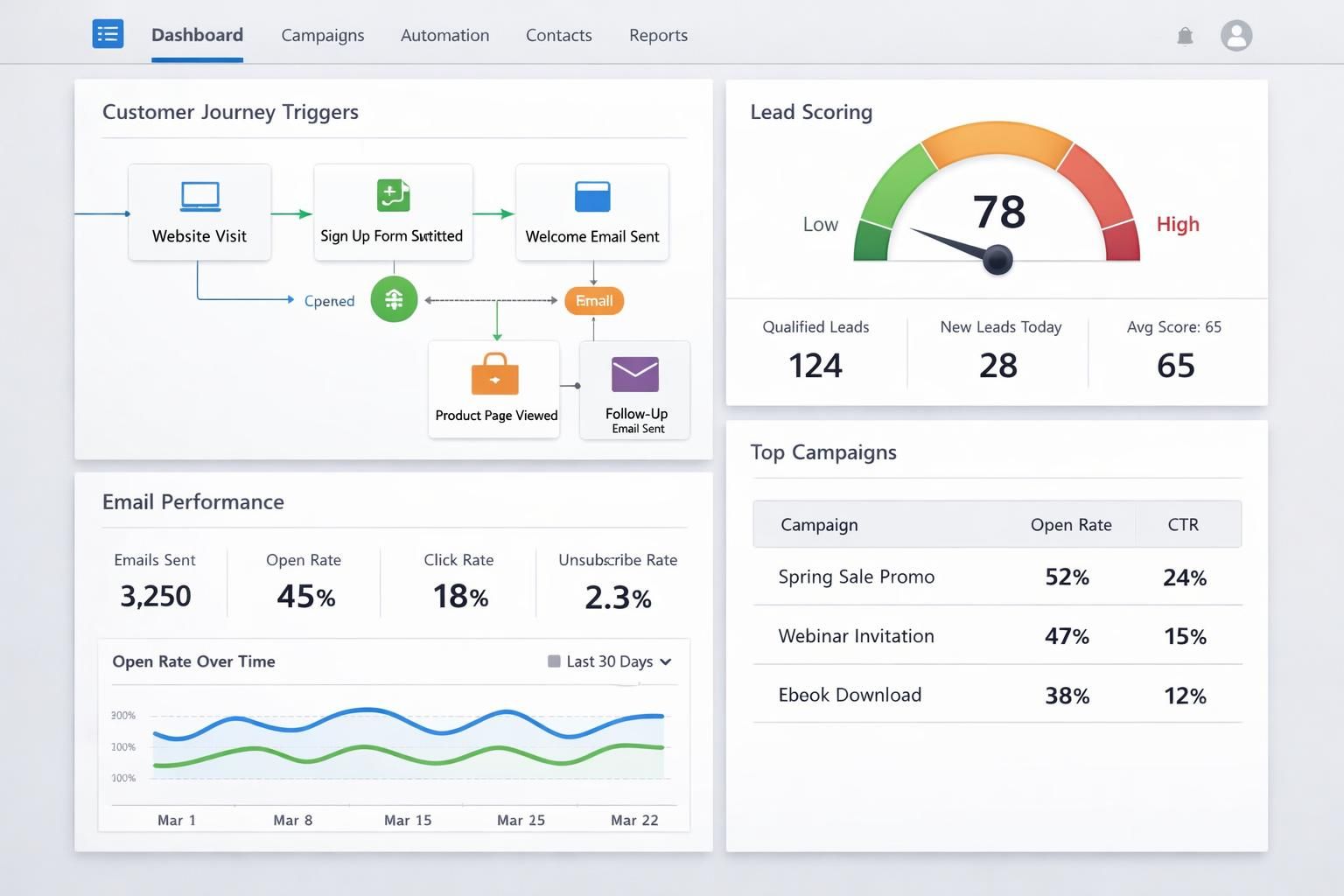Click the lead score gauge needle hub
This screenshot has height=896, width=1344.
point(997,259)
